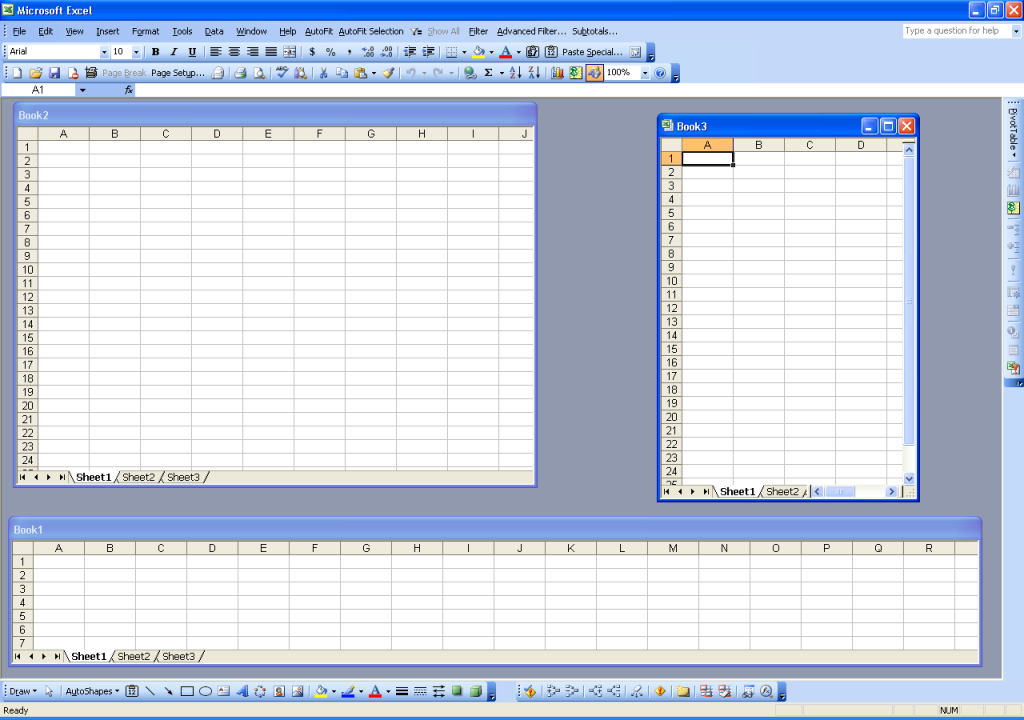Open the Data menu

(x=214, y=31)
